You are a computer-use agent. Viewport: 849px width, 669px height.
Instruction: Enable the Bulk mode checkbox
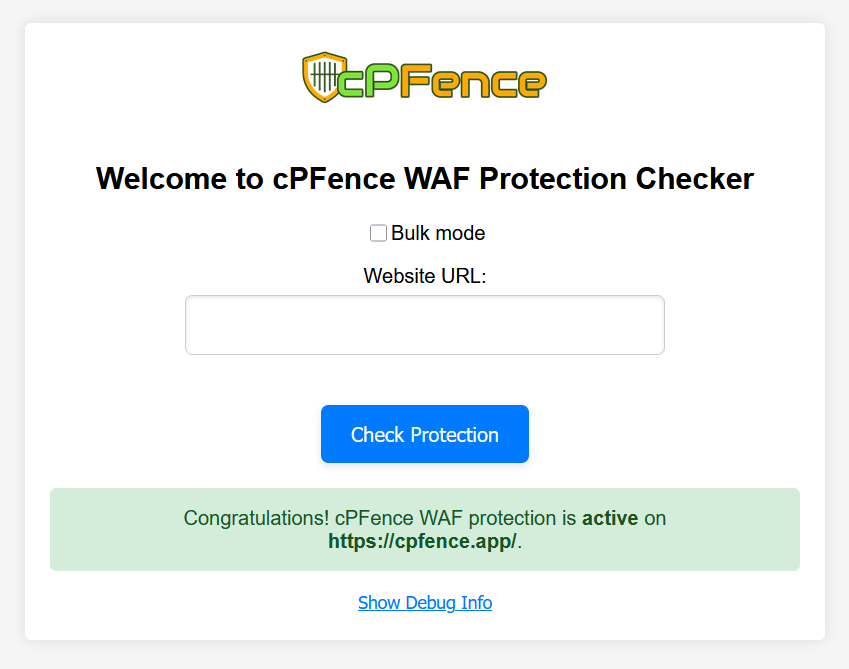[x=378, y=233]
